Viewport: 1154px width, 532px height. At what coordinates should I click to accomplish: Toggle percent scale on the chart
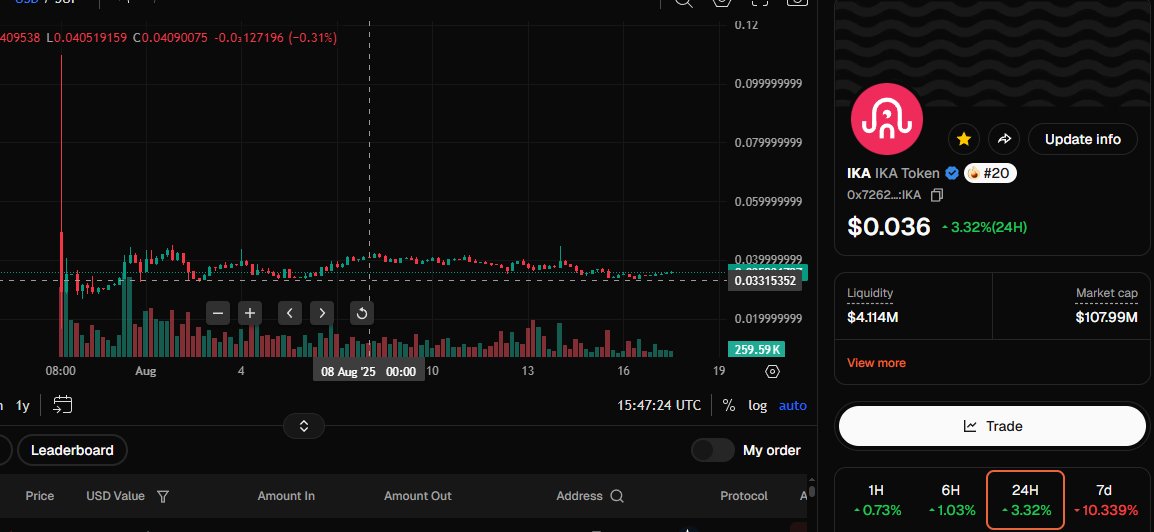point(729,405)
